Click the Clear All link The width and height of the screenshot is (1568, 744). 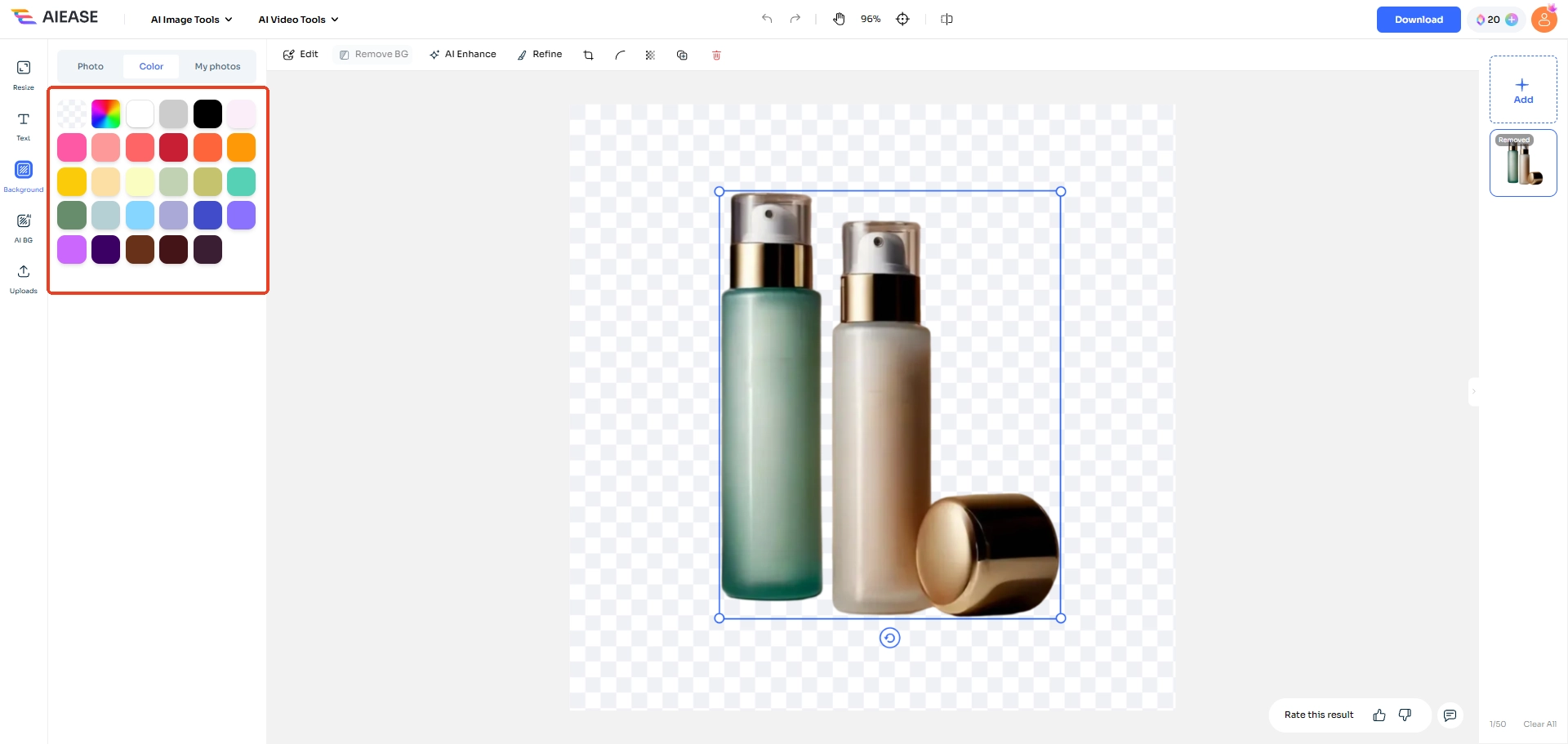pos(1539,724)
